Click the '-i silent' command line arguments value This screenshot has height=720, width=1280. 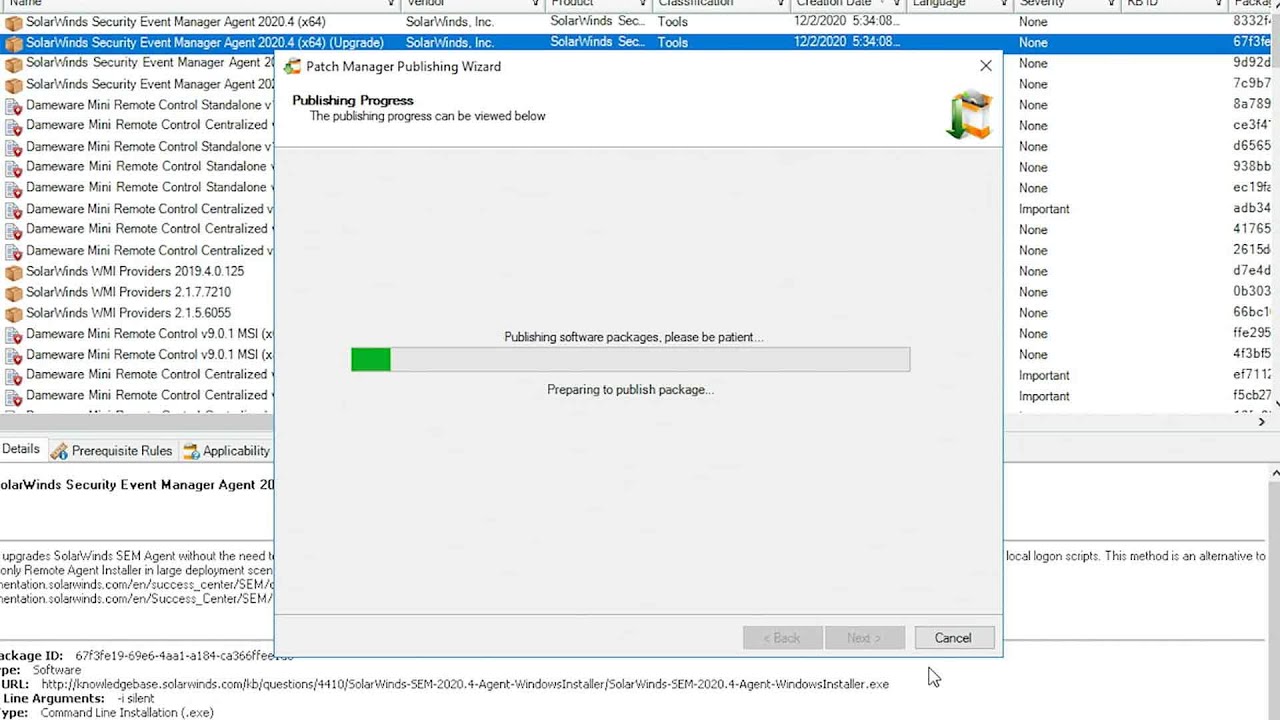pyautogui.click(x=135, y=698)
